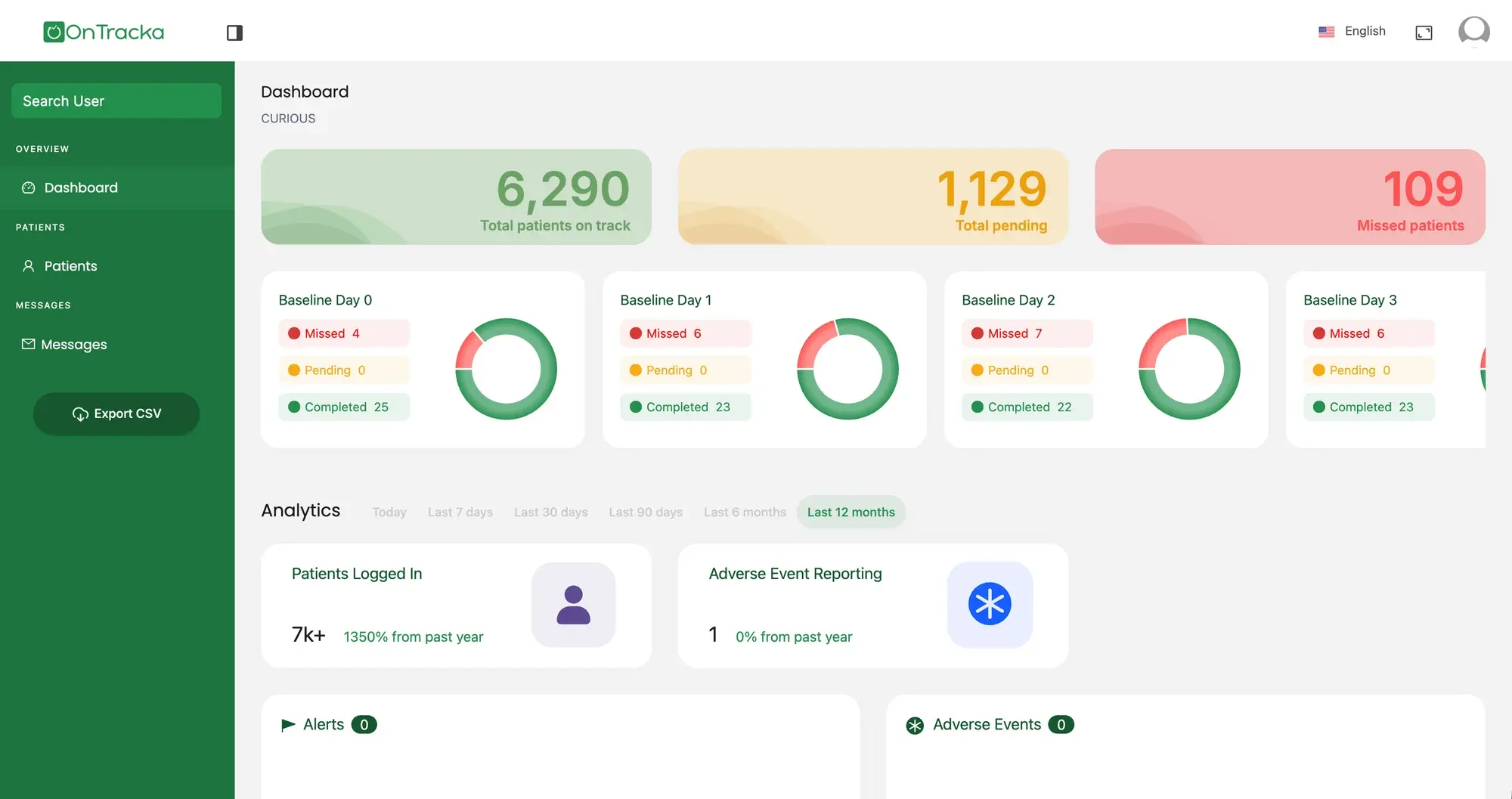This screenshot has width=1512, height=799.
Task: Click Pending 0 in Baseline Day 1
Action: coord(686,370)
